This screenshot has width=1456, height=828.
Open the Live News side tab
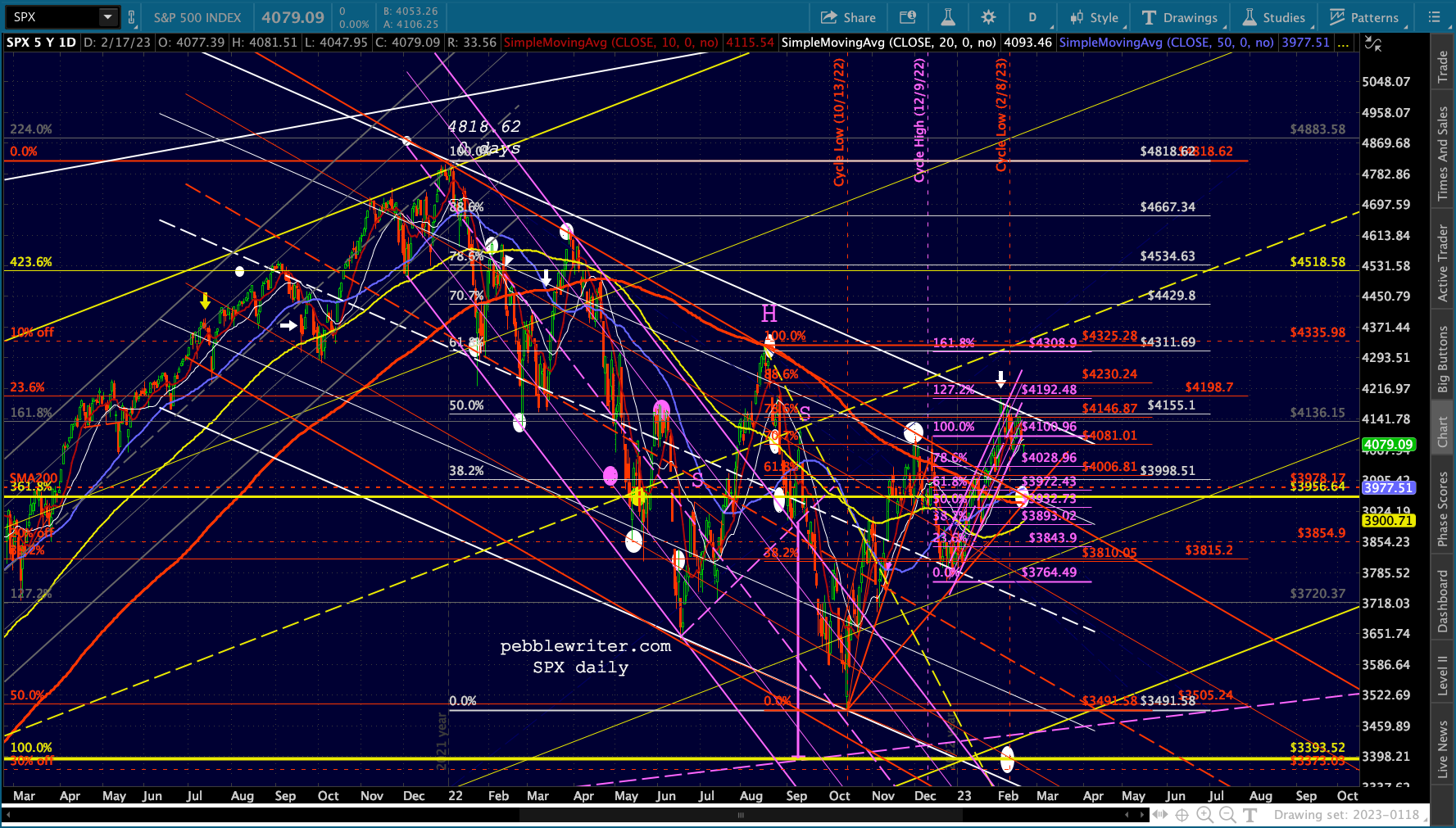[1443, 749]
